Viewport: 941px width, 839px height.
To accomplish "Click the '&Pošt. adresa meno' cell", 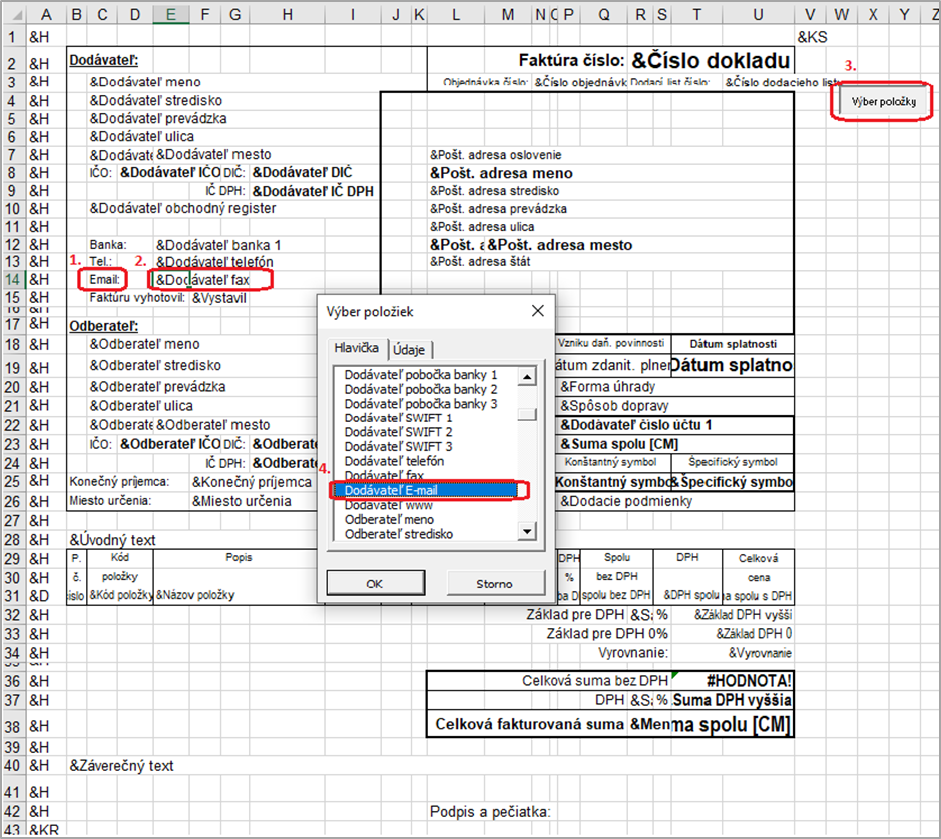I will (x=501, y=173).
